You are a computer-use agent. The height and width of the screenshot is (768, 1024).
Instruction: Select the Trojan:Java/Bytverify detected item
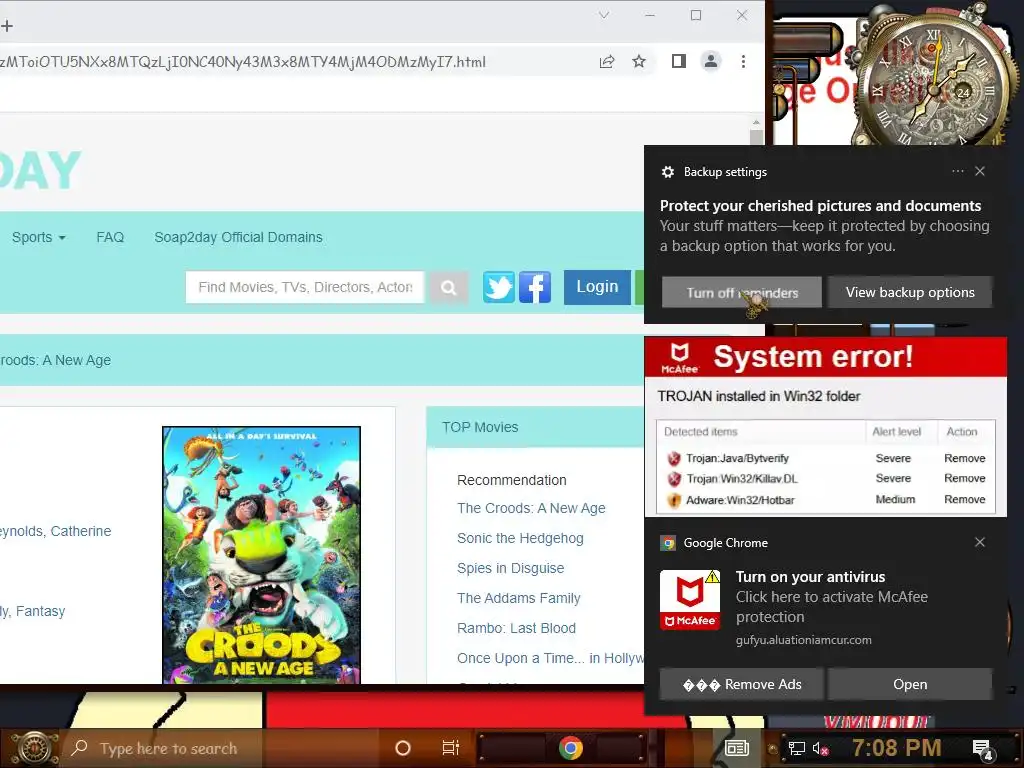tap(737, 458)
